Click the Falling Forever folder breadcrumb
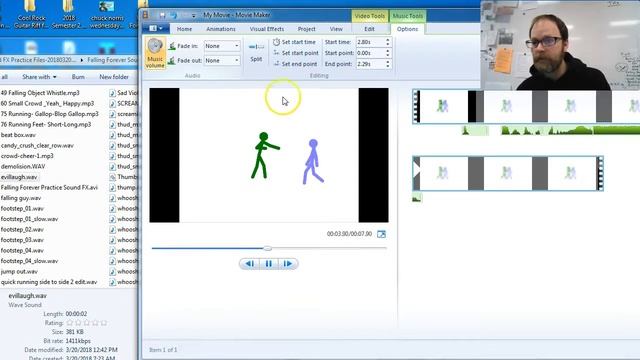Screen dimensions: 640x360 112,60
